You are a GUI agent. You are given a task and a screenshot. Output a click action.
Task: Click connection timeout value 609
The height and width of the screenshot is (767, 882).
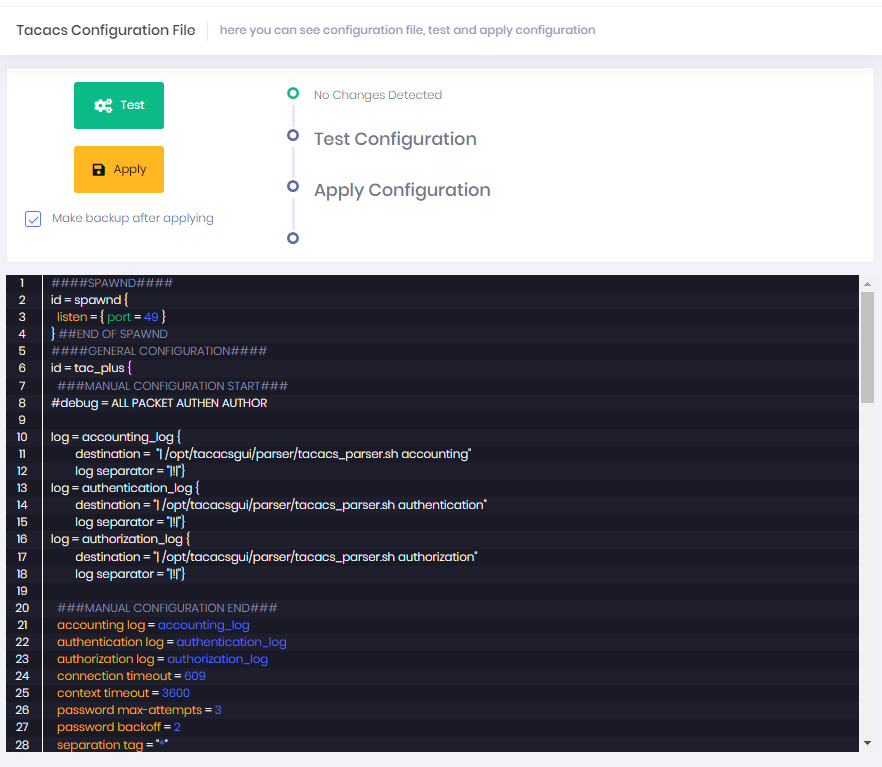[195, 676]
